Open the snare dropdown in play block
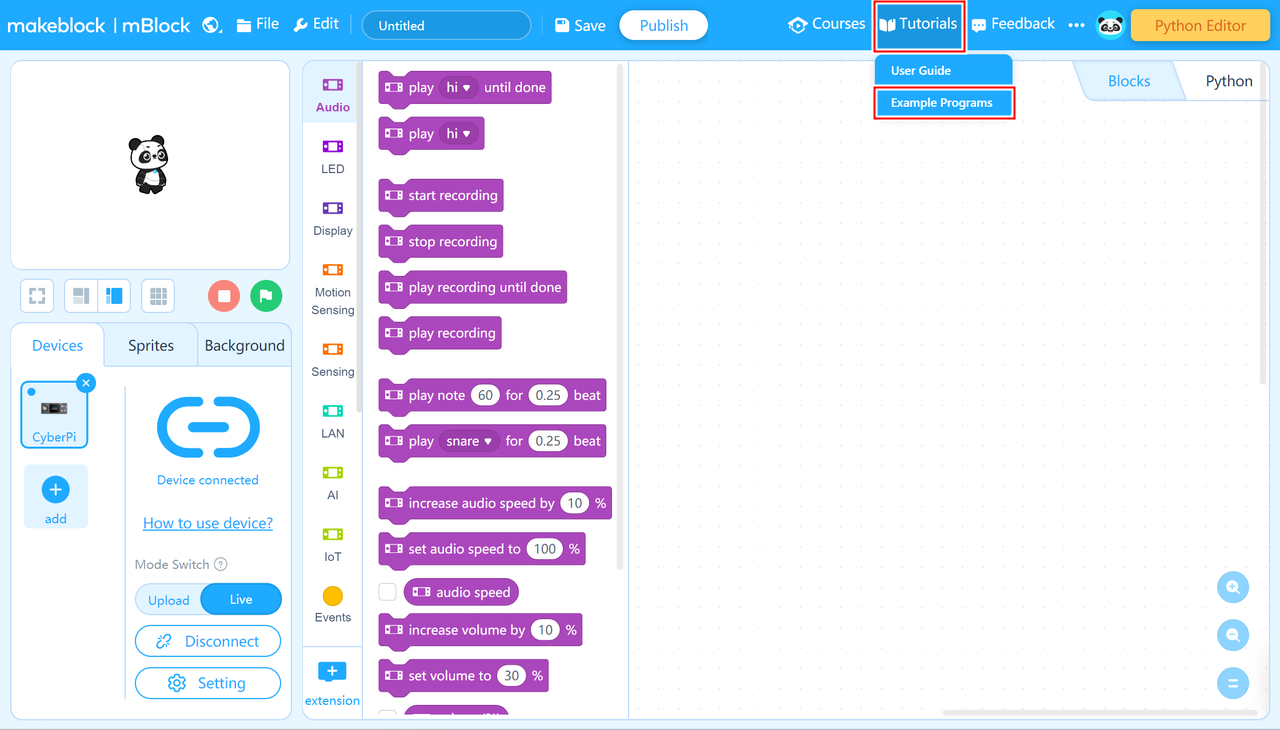The height and width of the screenshot is (730, 1280). 469,441
